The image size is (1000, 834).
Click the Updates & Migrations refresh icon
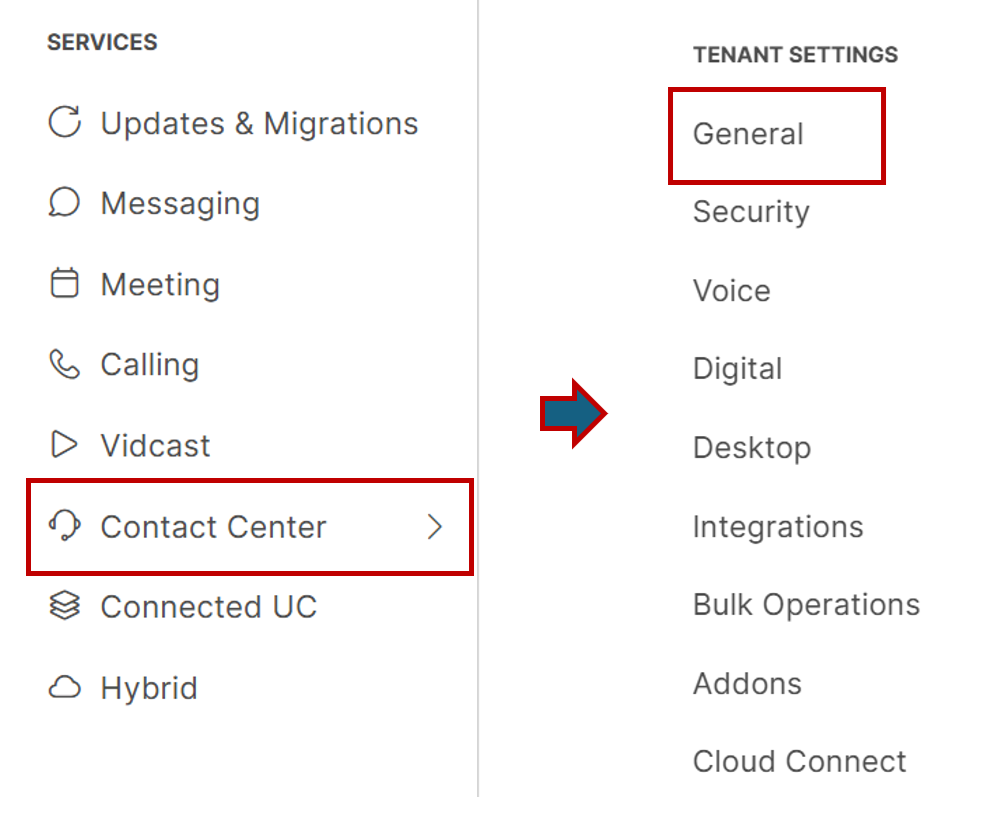click(x=65, y=123)
